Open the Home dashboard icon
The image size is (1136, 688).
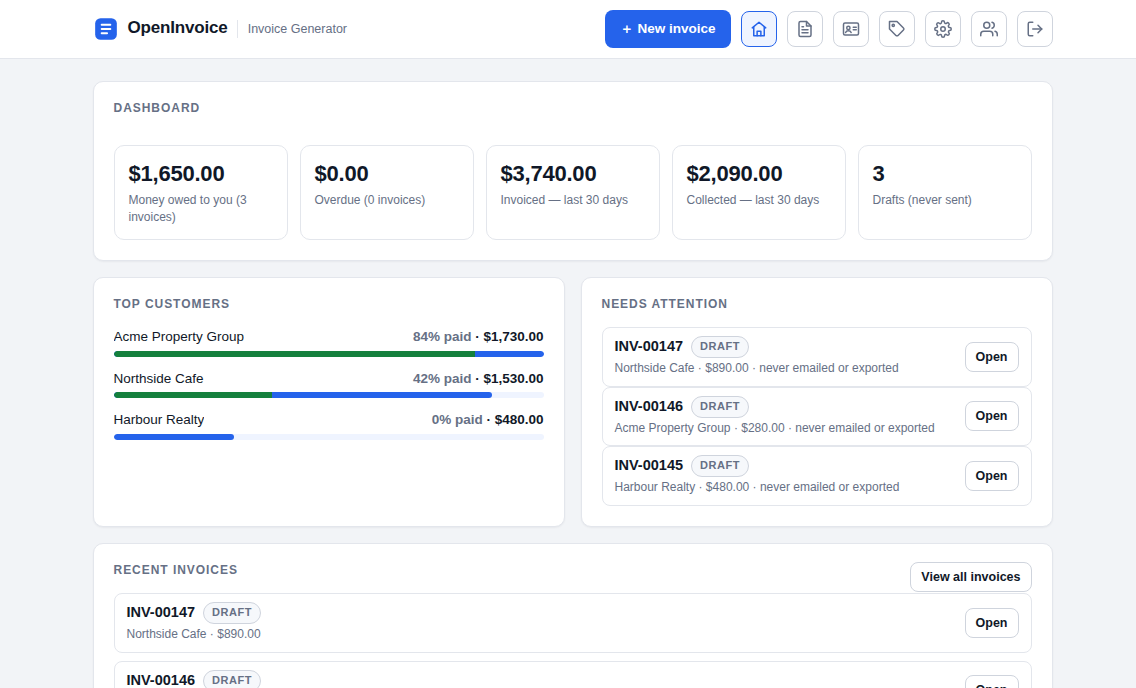[759, 29]
